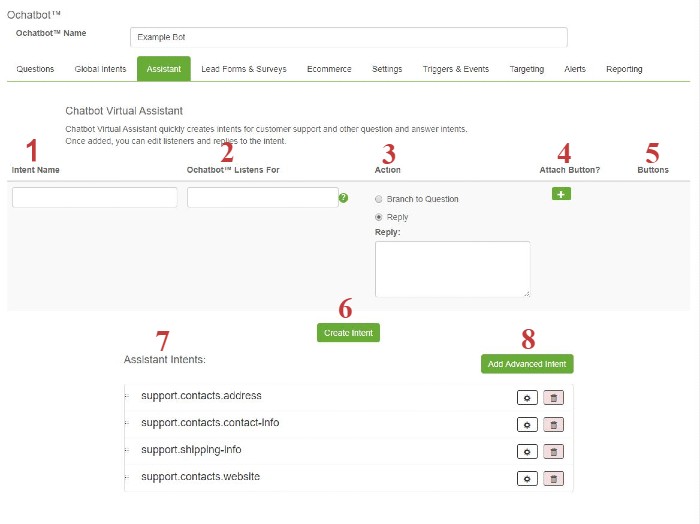Screen dimensions: 700x524
Task: Click the Add Advanced Intent button
Action: click(x=527, y=364)
